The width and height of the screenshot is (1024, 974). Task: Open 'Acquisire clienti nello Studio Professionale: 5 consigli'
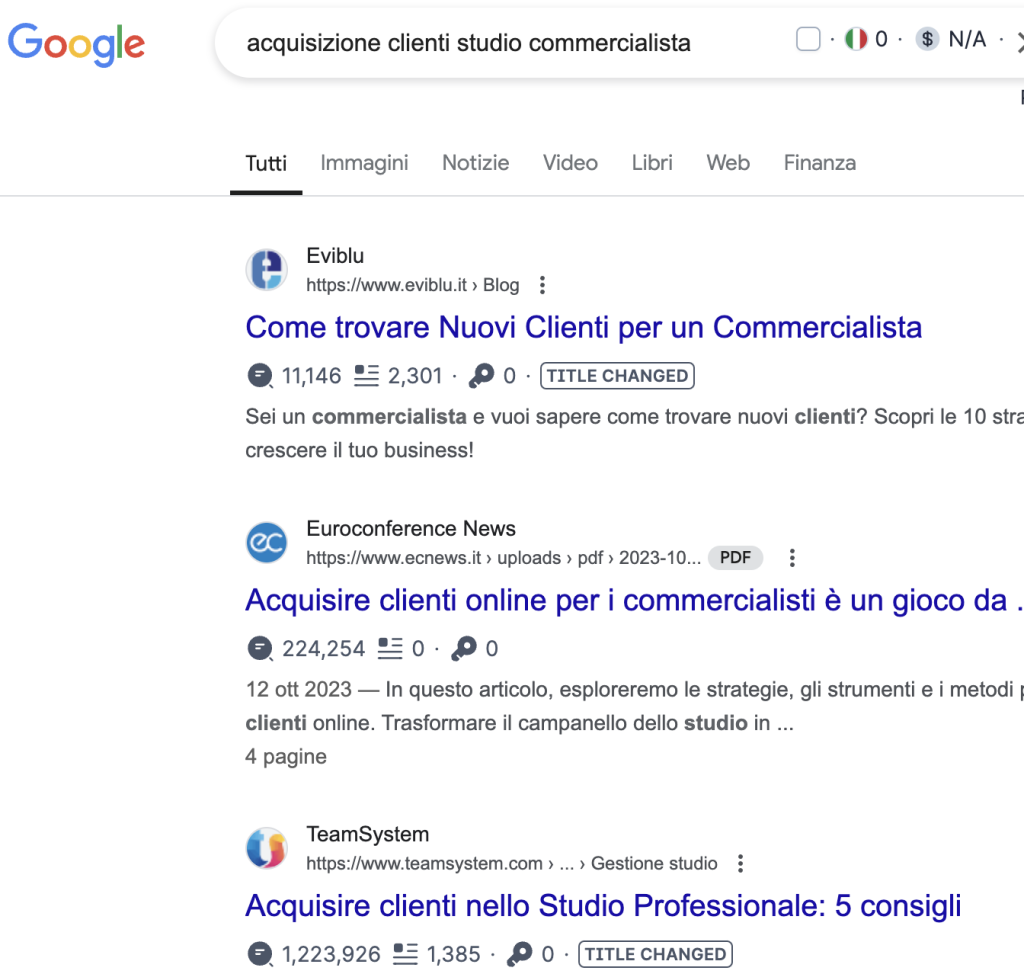click(x=603, y=906)
